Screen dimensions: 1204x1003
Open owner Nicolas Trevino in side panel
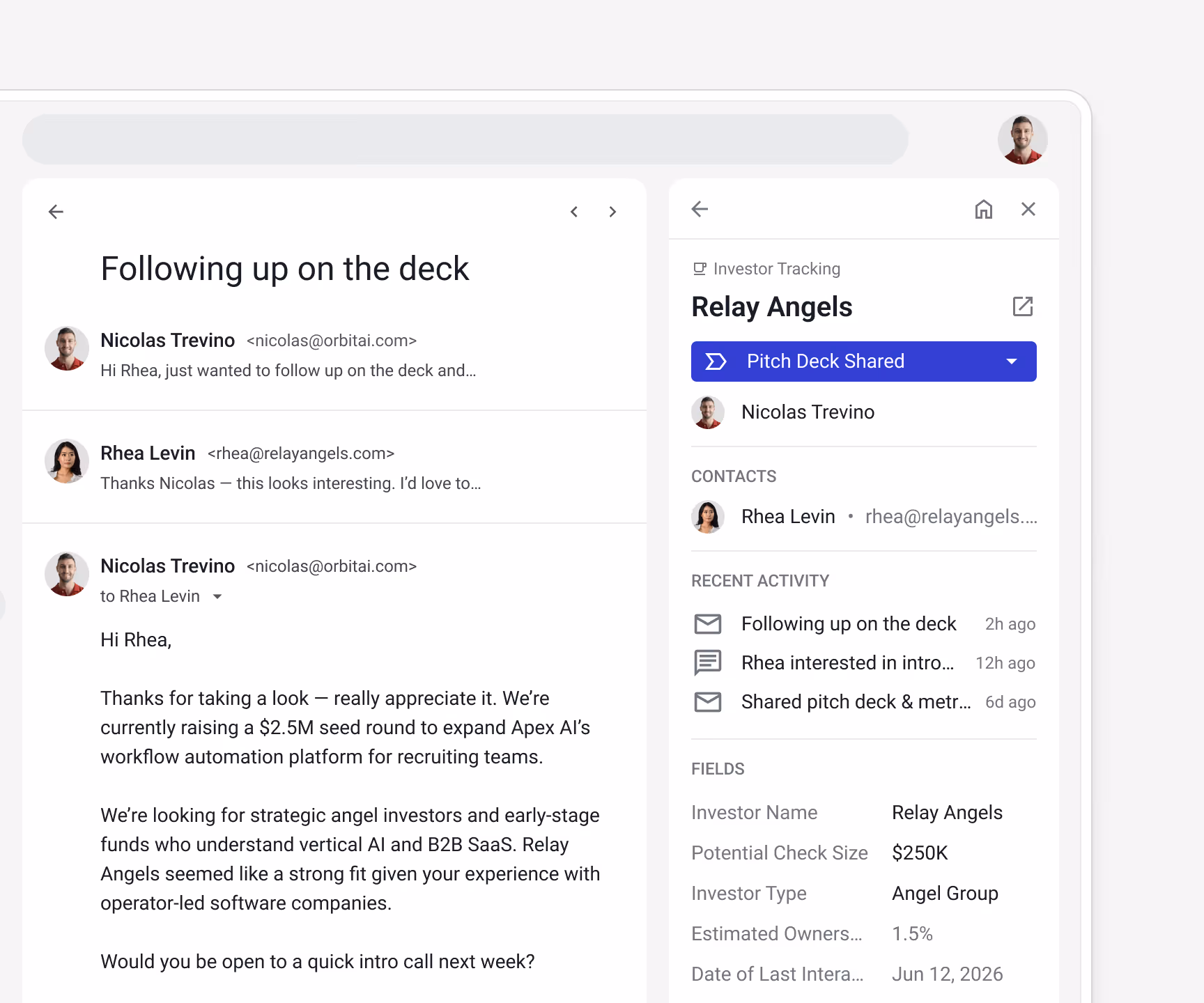pos(808,412)
